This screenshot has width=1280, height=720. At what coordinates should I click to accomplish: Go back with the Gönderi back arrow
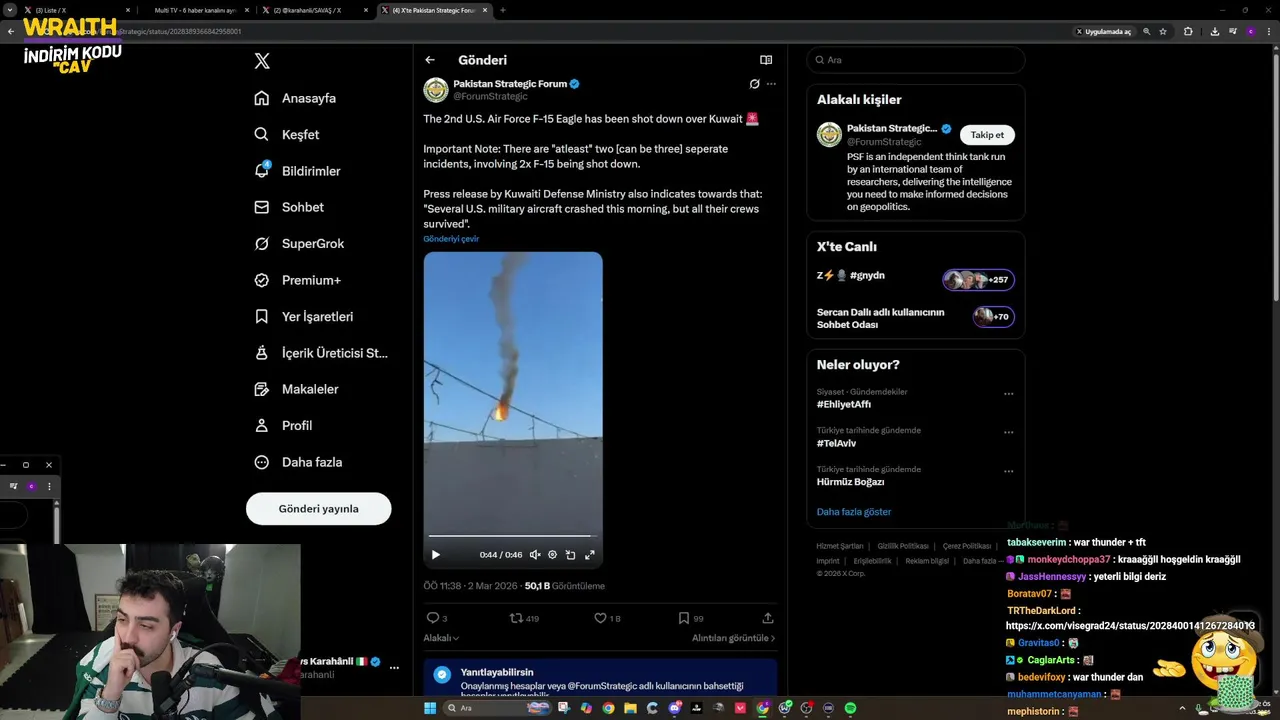(x=430, y=60)
